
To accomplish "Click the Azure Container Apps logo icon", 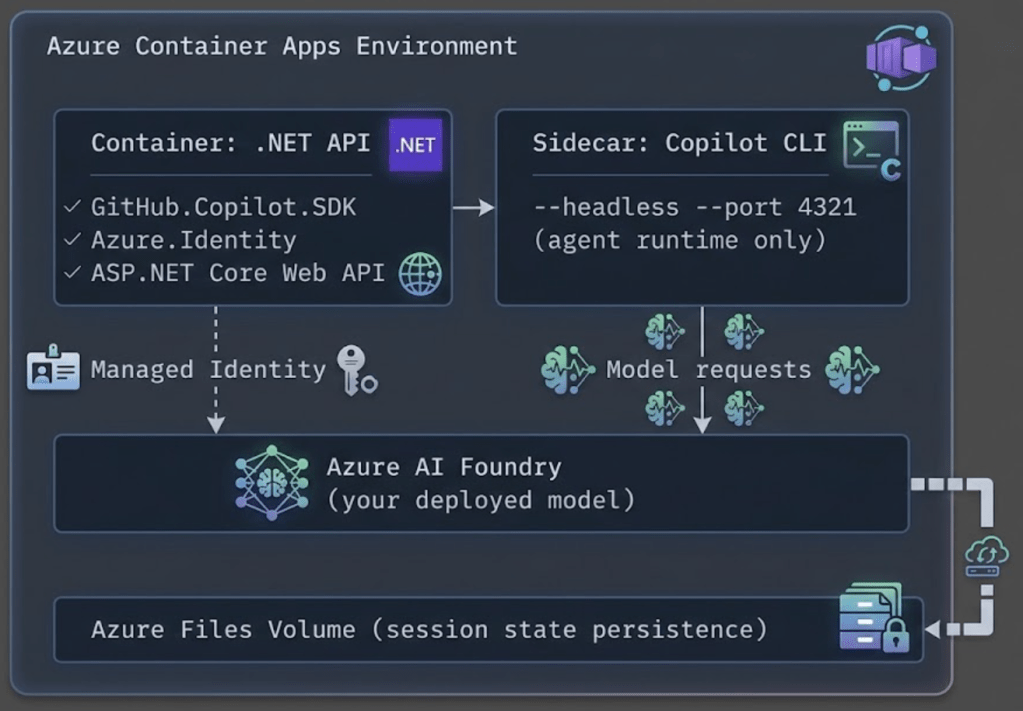I will point(900,57).
